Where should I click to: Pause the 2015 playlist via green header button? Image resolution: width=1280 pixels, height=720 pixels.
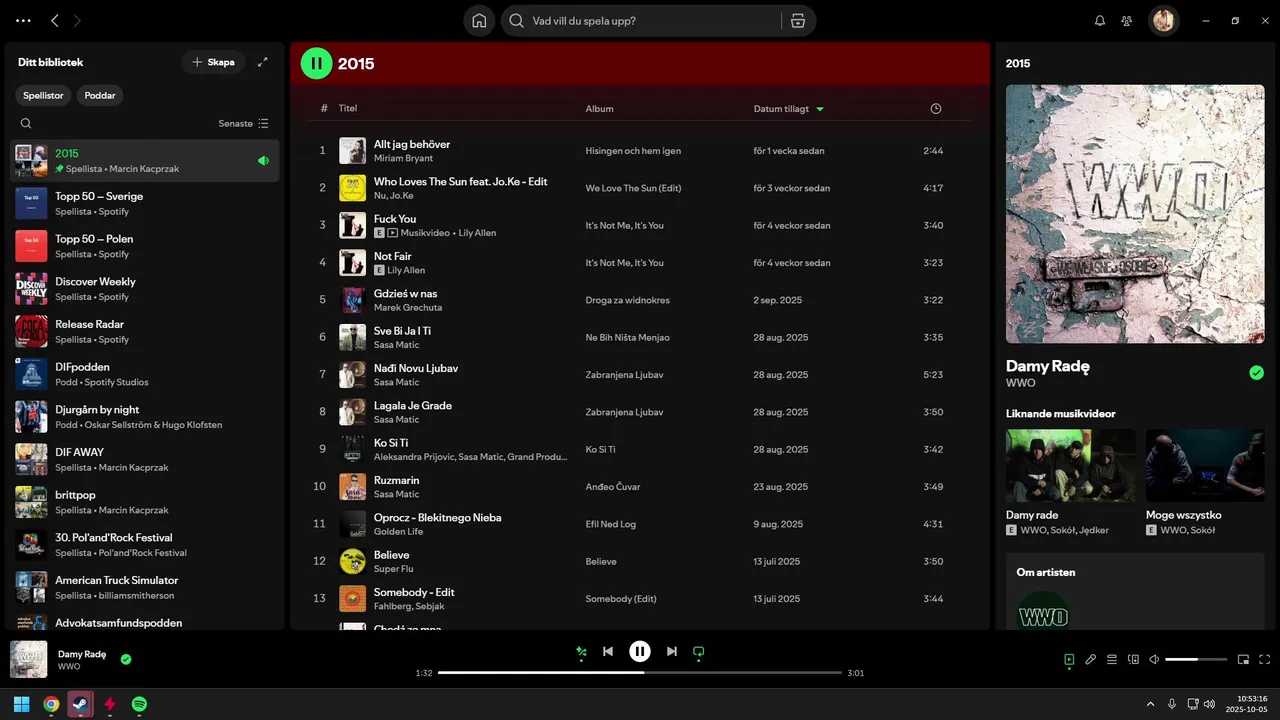coord(316,63)
